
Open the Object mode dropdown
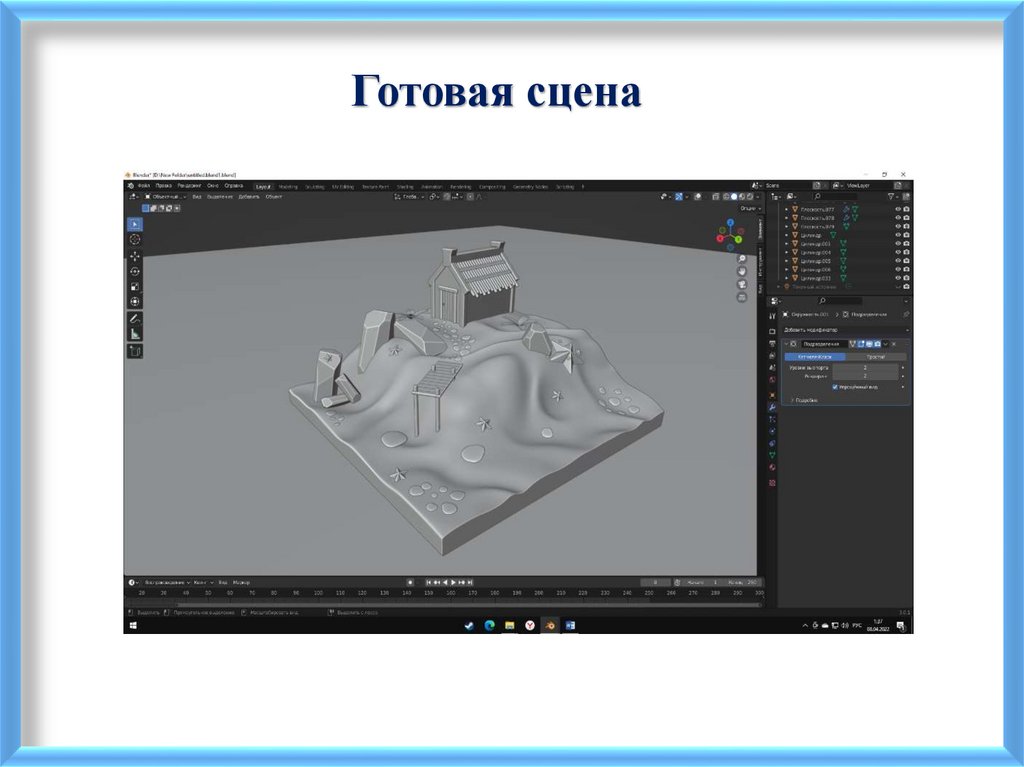(x=166, y=197)
